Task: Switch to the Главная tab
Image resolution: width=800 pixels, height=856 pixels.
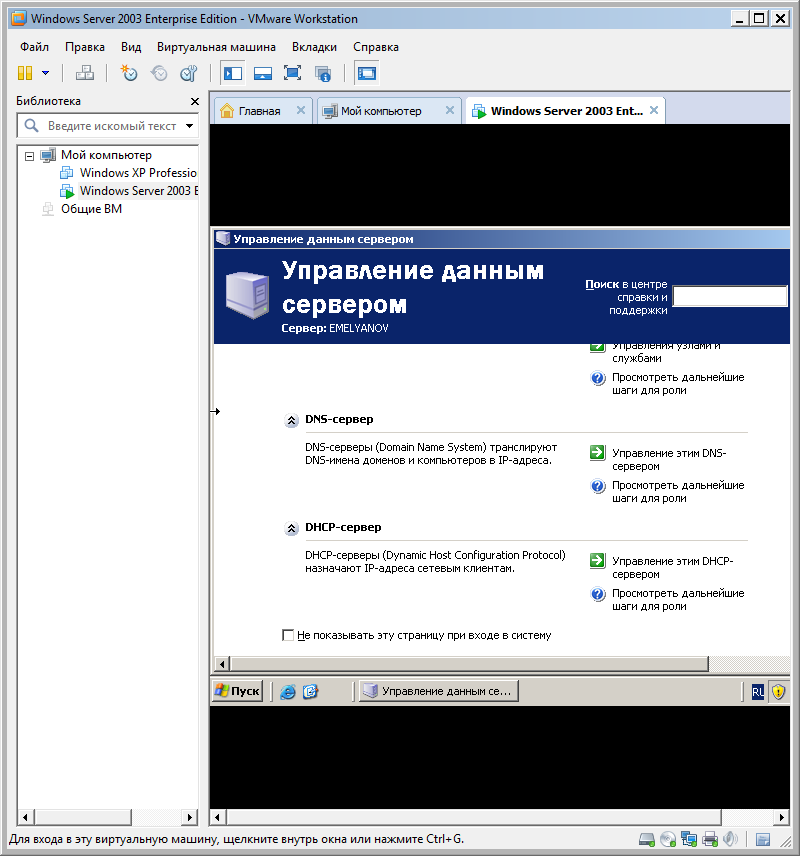Action: click(259, 111)
